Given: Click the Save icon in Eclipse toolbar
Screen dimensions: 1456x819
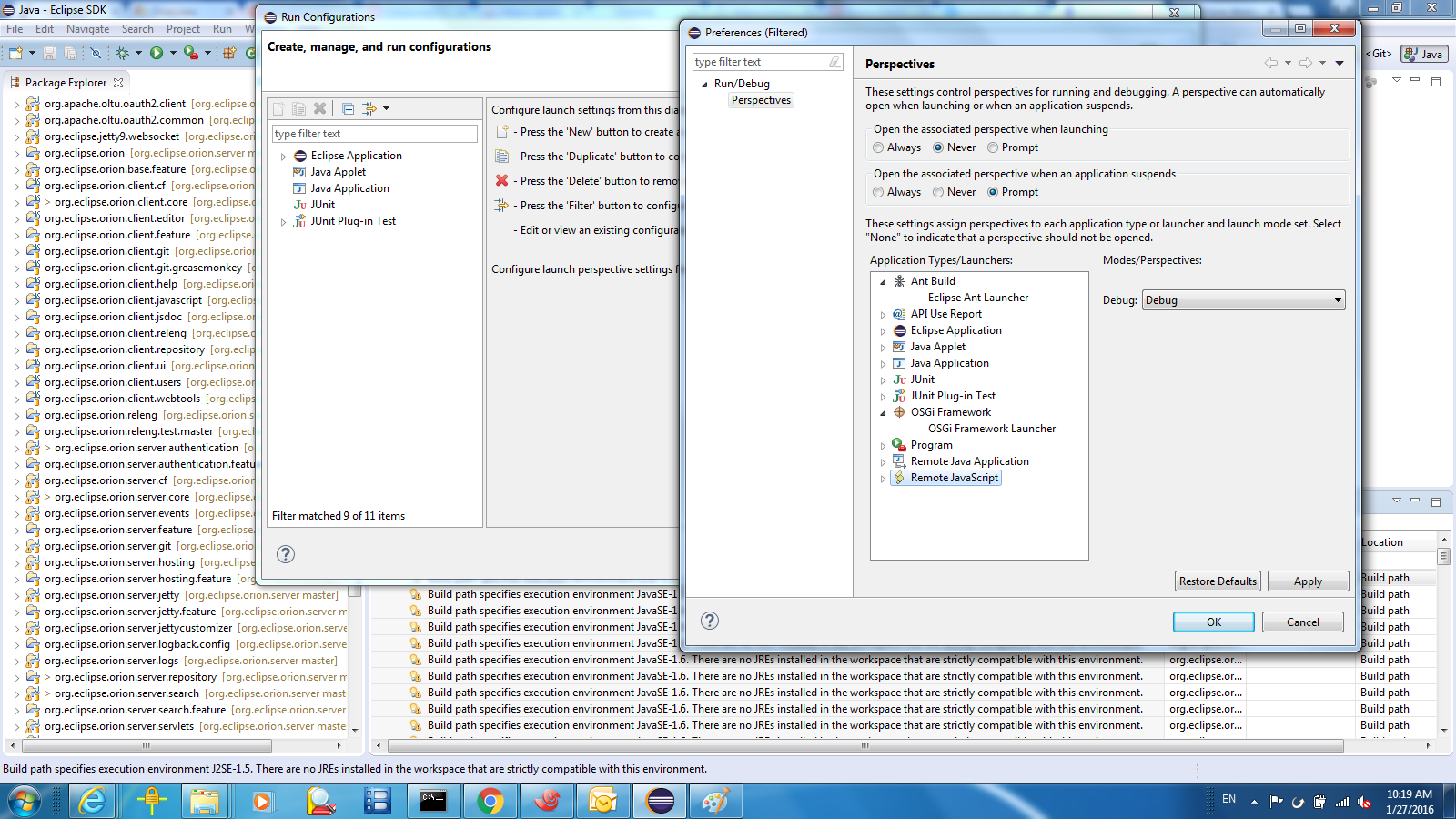Looking at the screenshot, I should pos(49,54).
